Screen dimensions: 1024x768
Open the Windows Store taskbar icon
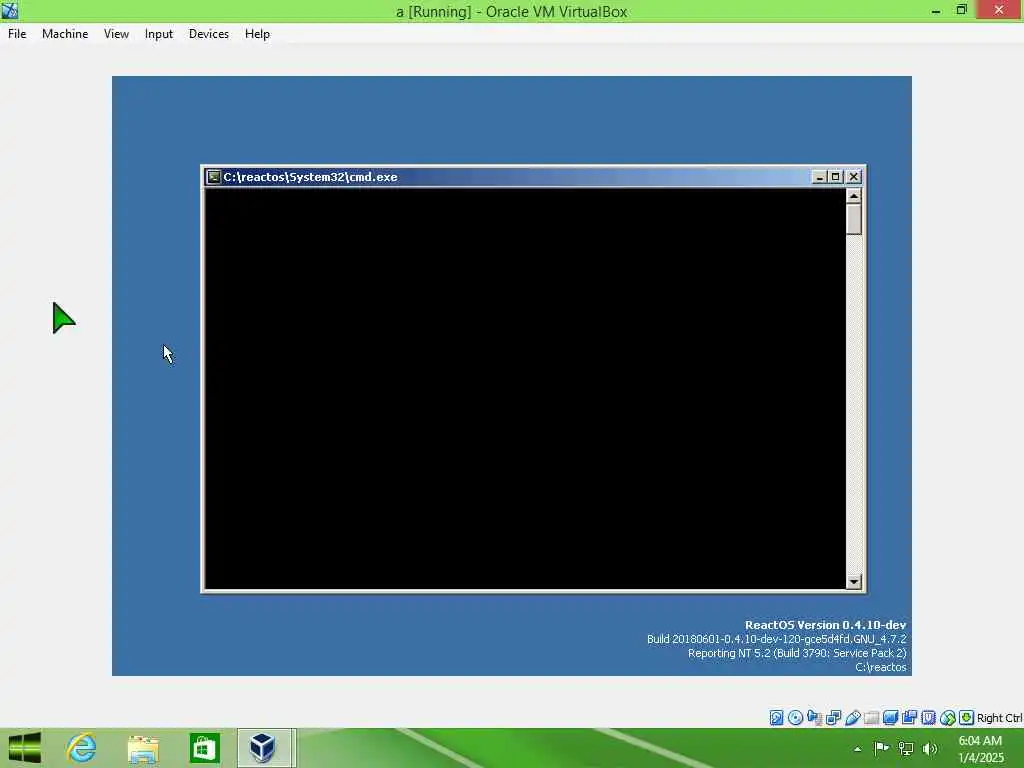point(204,748)
